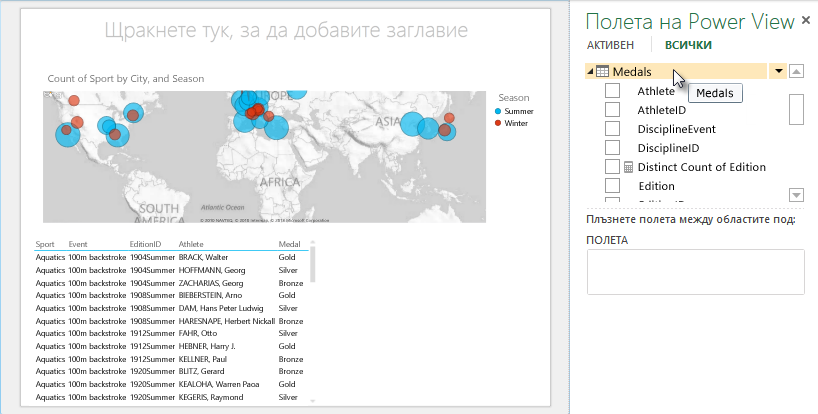This screenshot has width=818, height=414.
Task: Click the Edition field name
Action: tap(656, 186)
